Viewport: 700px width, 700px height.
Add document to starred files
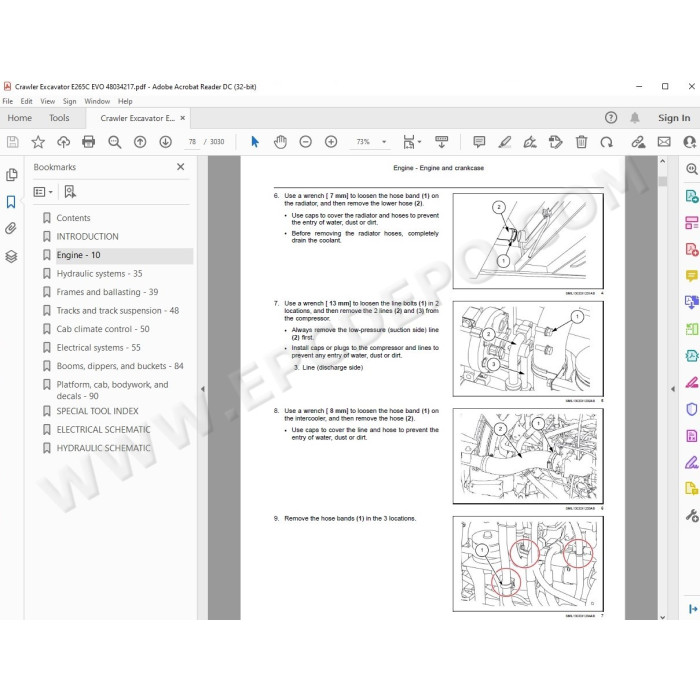(x=38, y=142)
